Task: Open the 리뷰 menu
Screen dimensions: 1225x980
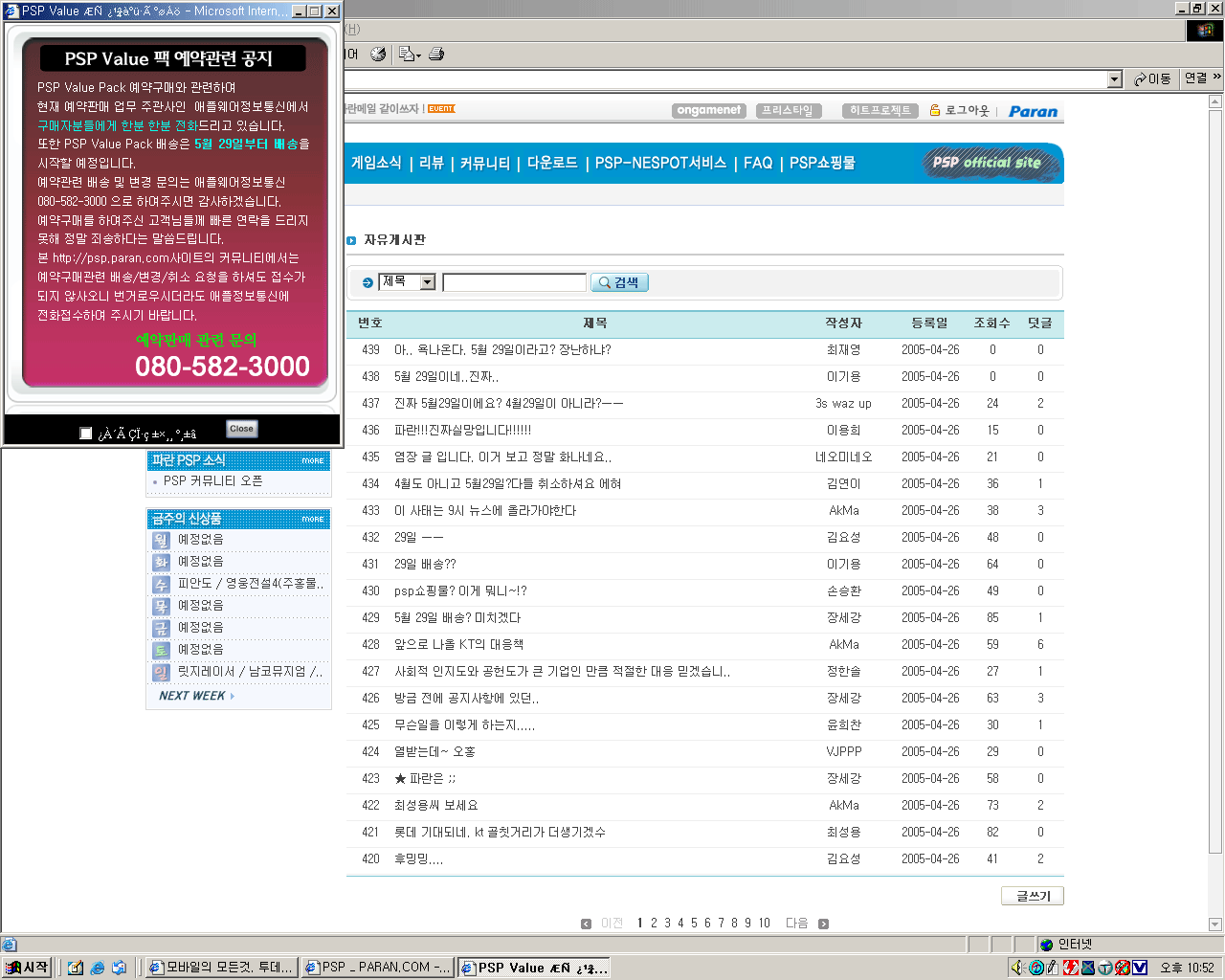Action: coord(432,163)
